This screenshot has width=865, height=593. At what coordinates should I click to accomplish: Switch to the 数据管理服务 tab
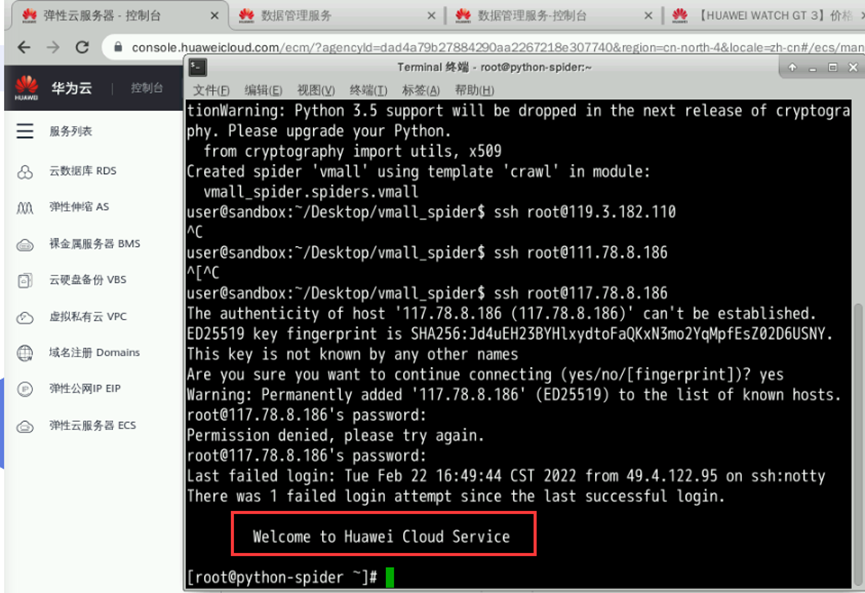[337, 15]
